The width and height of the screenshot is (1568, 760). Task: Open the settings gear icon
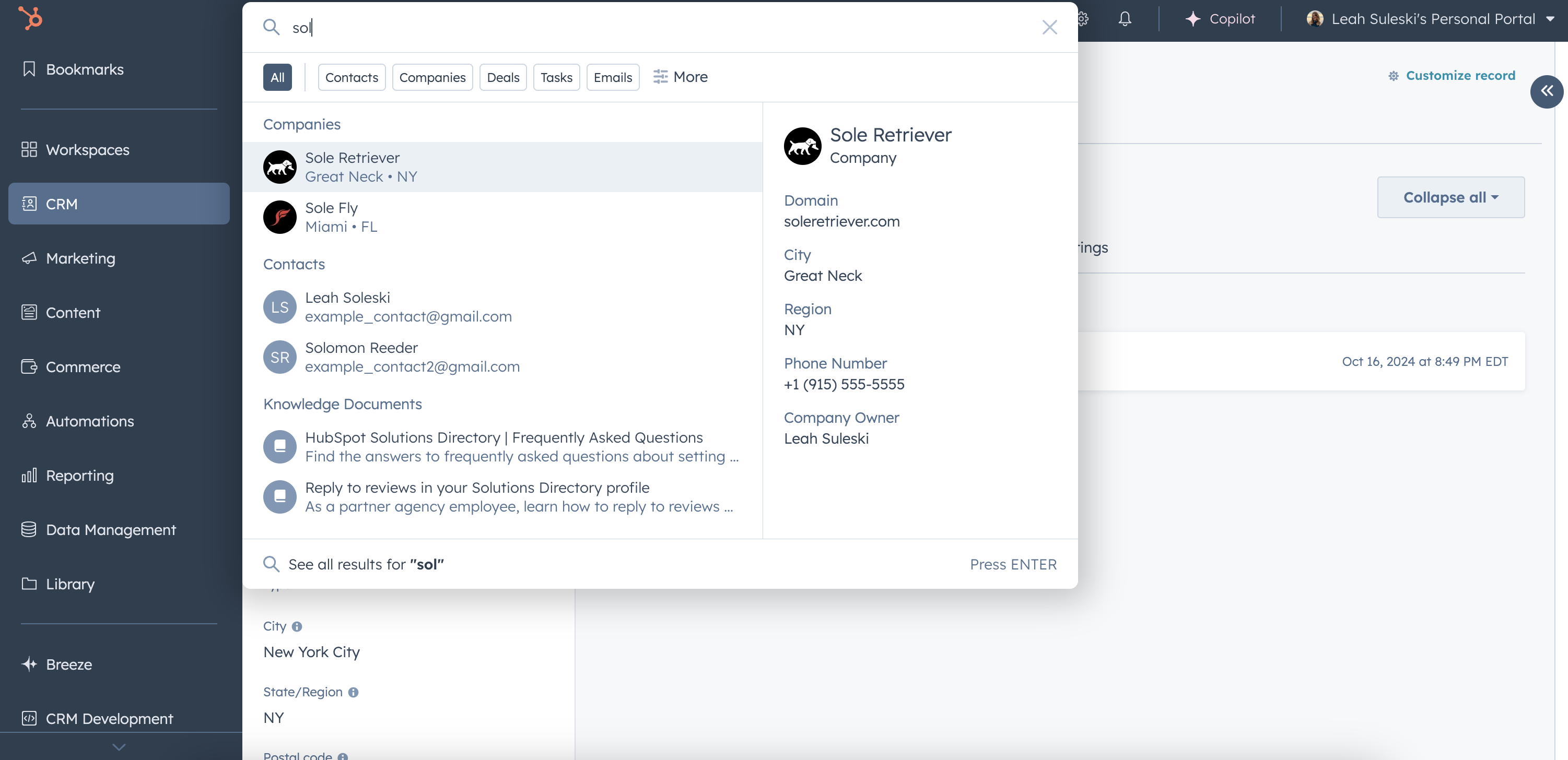pos(1083,19)
